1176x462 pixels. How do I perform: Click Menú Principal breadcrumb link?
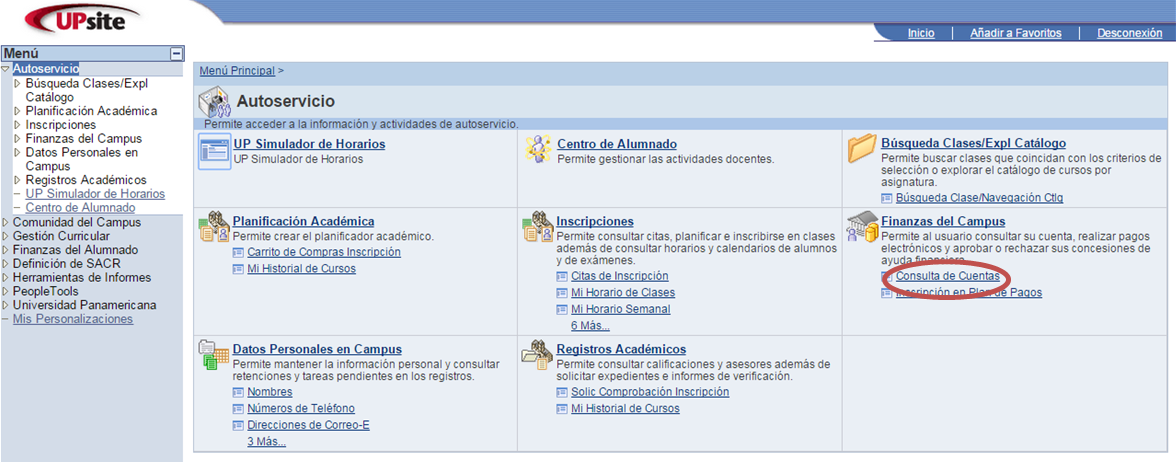(x=237, y=70)
